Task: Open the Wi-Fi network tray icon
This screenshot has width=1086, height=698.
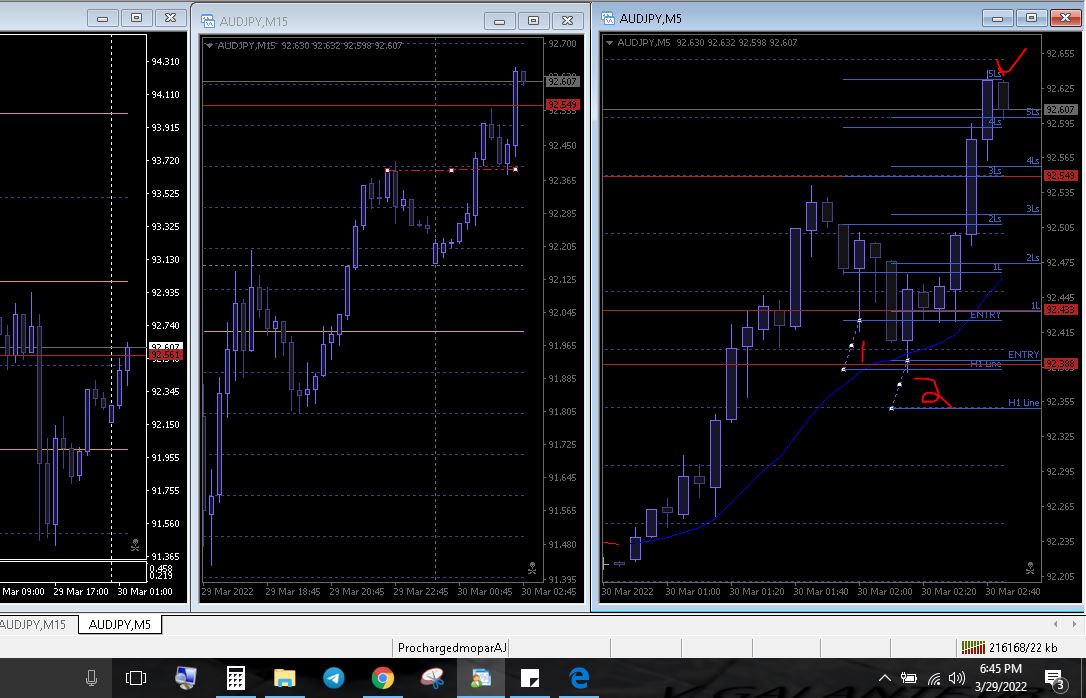Action: click(934, 678)
